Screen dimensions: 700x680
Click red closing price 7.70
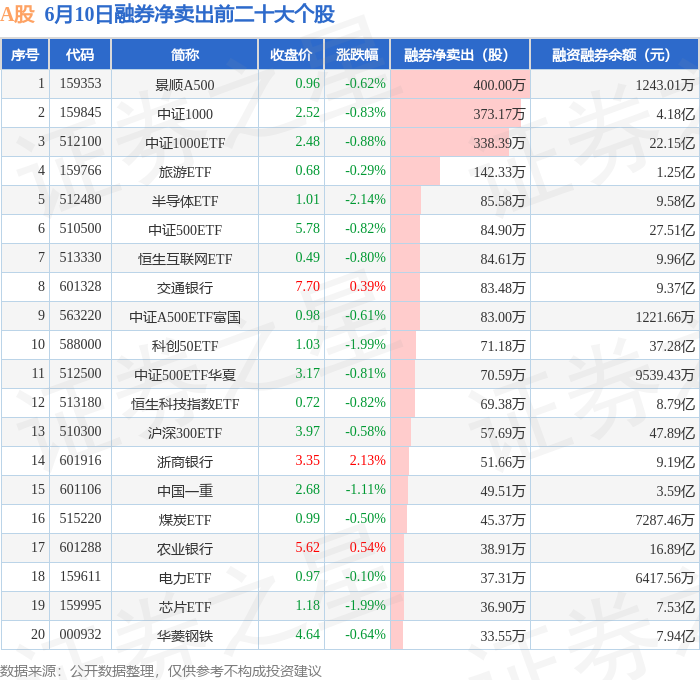[308, 286]
